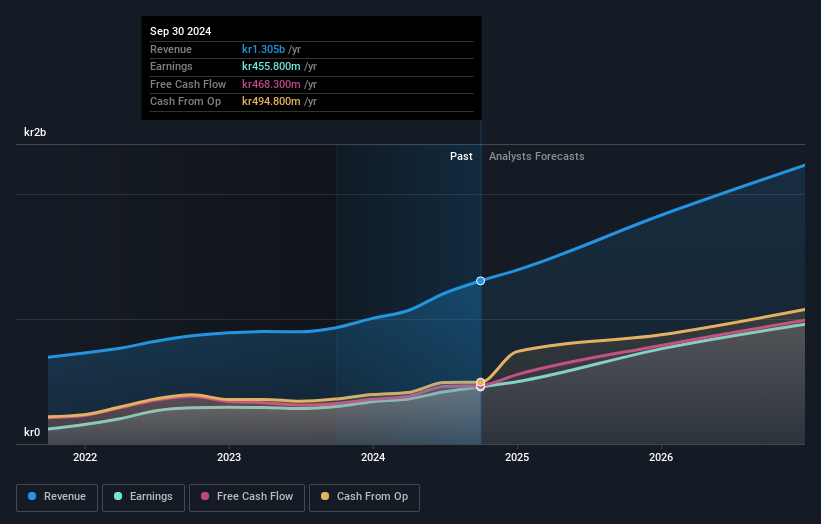
Task: Toggle the Earnings legend button
Action: (143, 497)
